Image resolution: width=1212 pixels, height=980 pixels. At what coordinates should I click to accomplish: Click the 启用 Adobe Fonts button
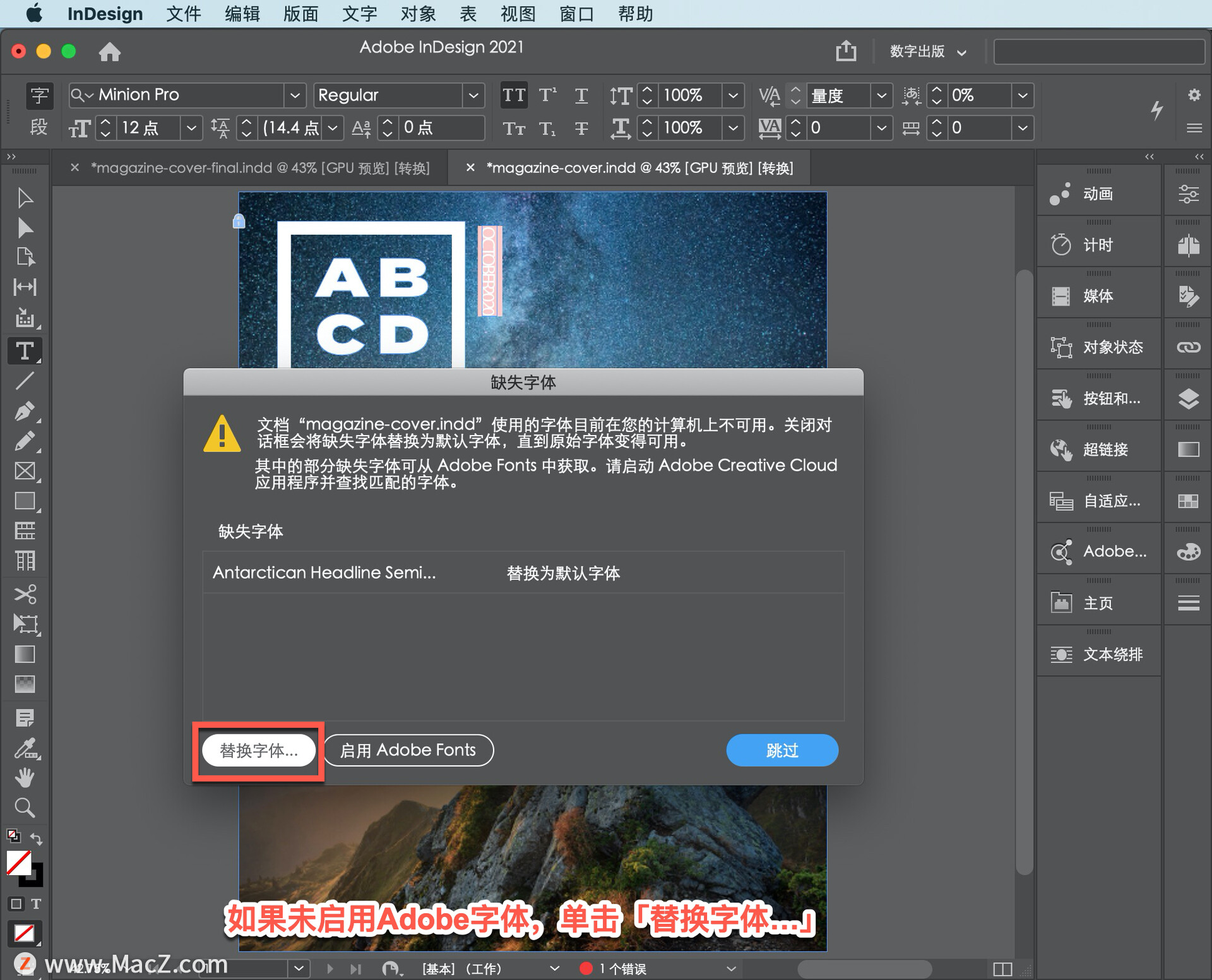click(x=408, y=750)
